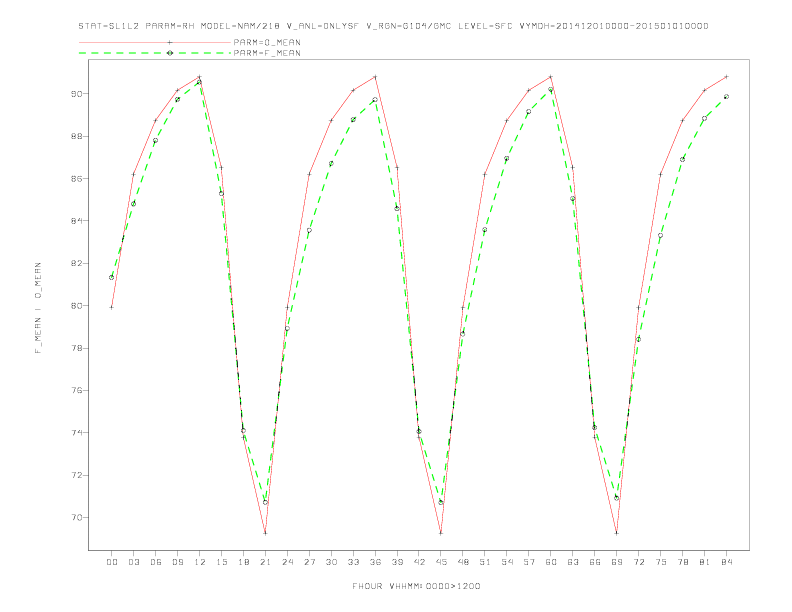Click y-axis tick label 90
Image resolution: width=792 pixels, height=612 pixels.
click(x=77, y=94)
